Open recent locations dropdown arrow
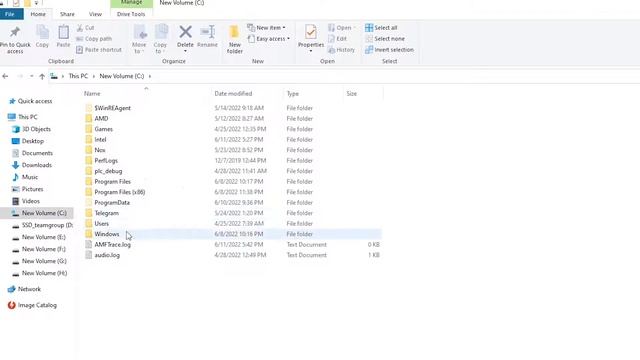640x360 pixels. (31, 76)
